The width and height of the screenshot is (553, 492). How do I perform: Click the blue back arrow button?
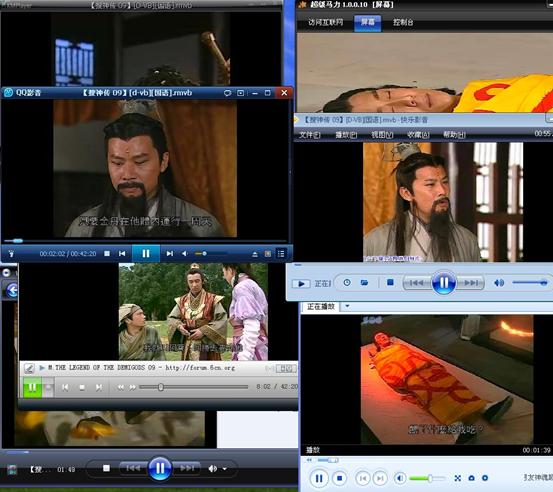click(12, 291)
